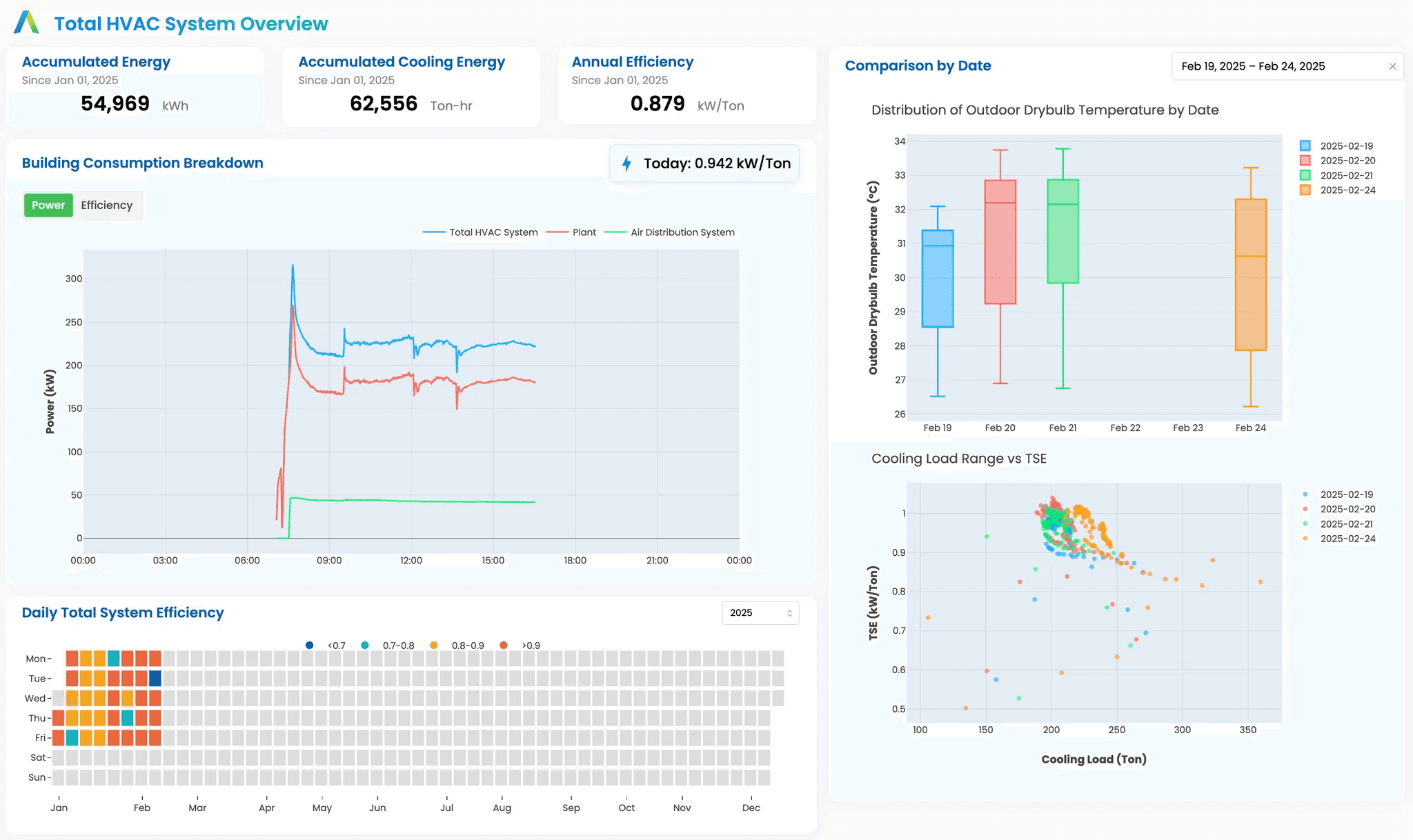Click the Total HVAC System Overview title
This screenshot has width=1413, height=840.
click(191, 24)
